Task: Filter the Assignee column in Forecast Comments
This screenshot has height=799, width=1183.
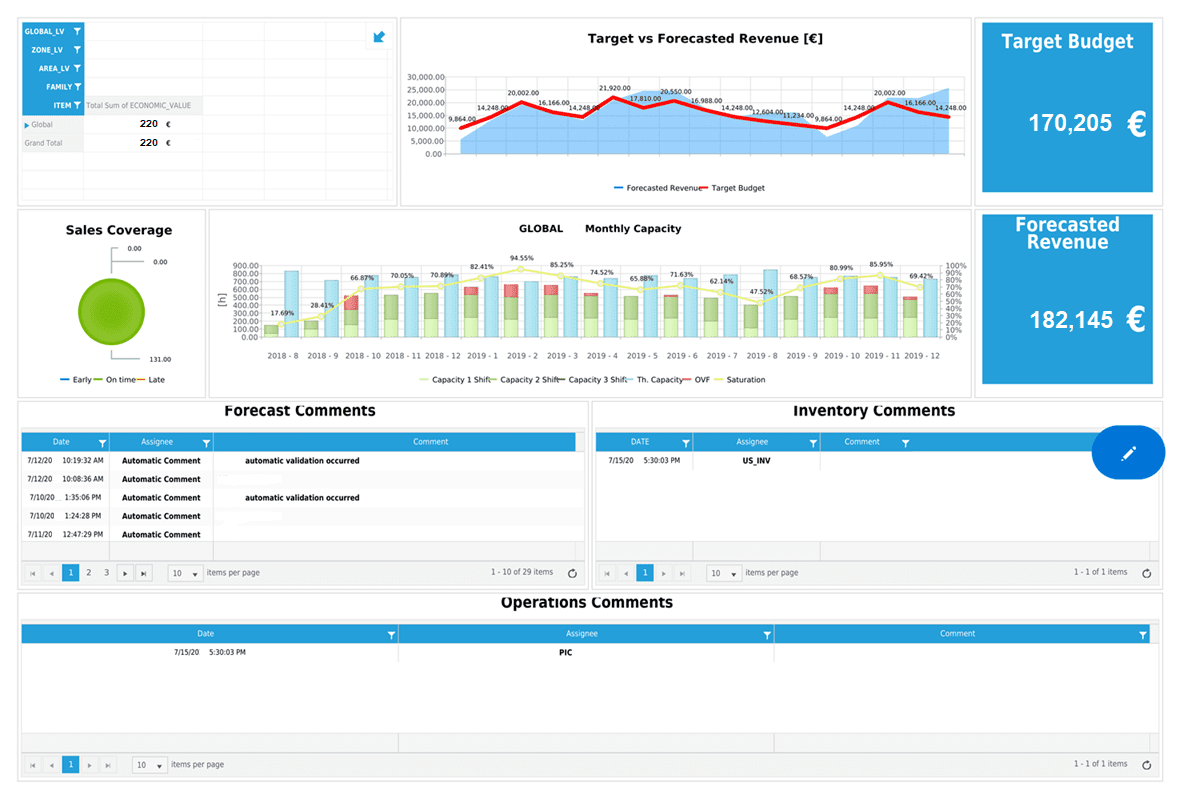Action: click(x=205, y=441)
